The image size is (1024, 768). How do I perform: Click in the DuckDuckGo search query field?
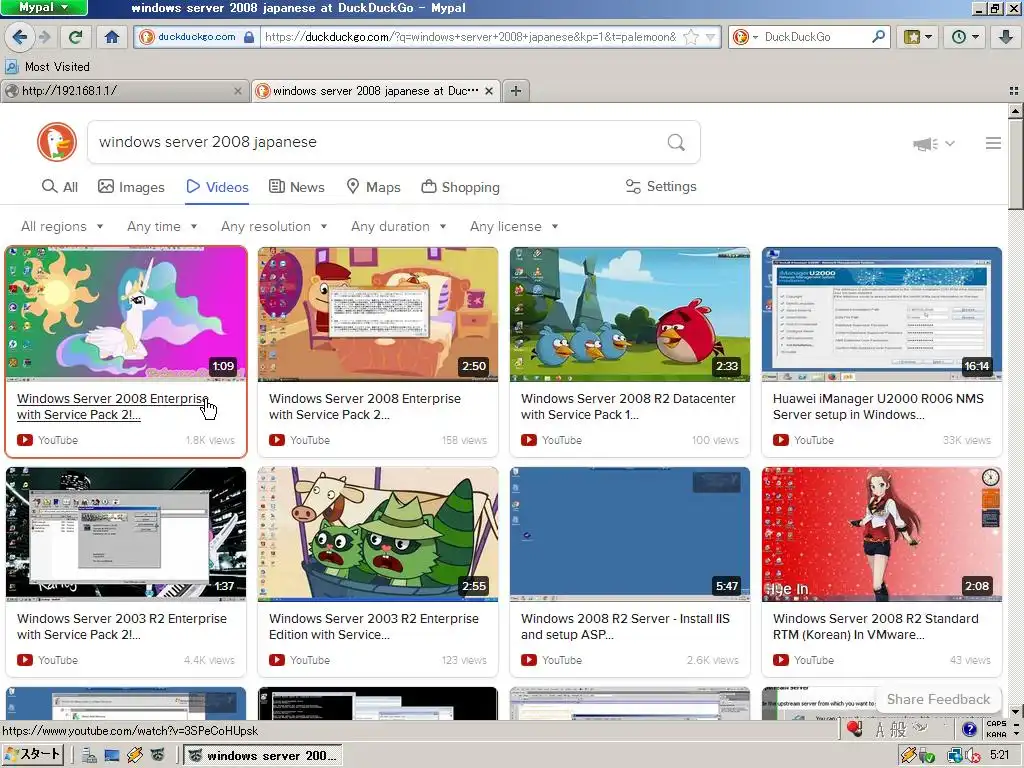tap(379, 142)
